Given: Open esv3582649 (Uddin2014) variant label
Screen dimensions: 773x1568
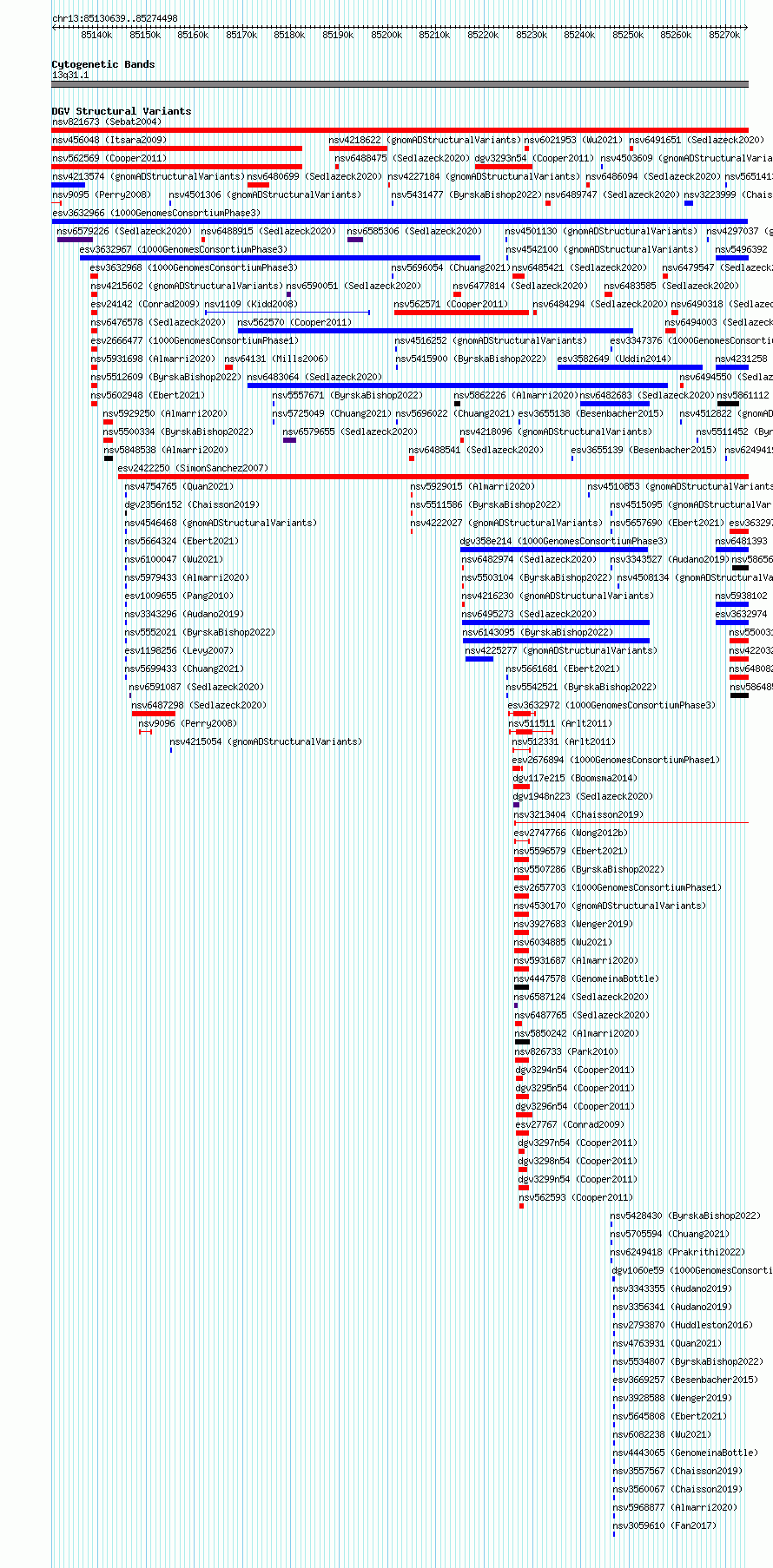Looking at the screenshot, I should [614, 359].
